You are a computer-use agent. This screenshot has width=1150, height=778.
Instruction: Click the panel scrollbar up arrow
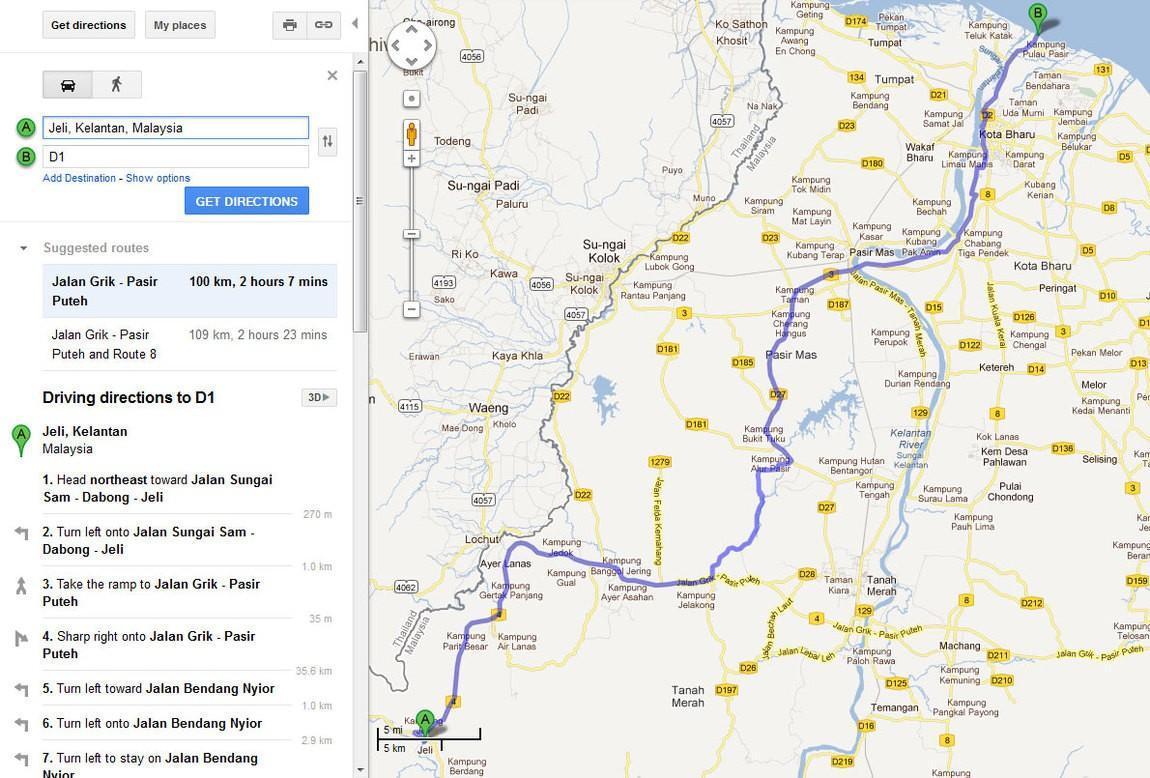[x=360, y=62]
